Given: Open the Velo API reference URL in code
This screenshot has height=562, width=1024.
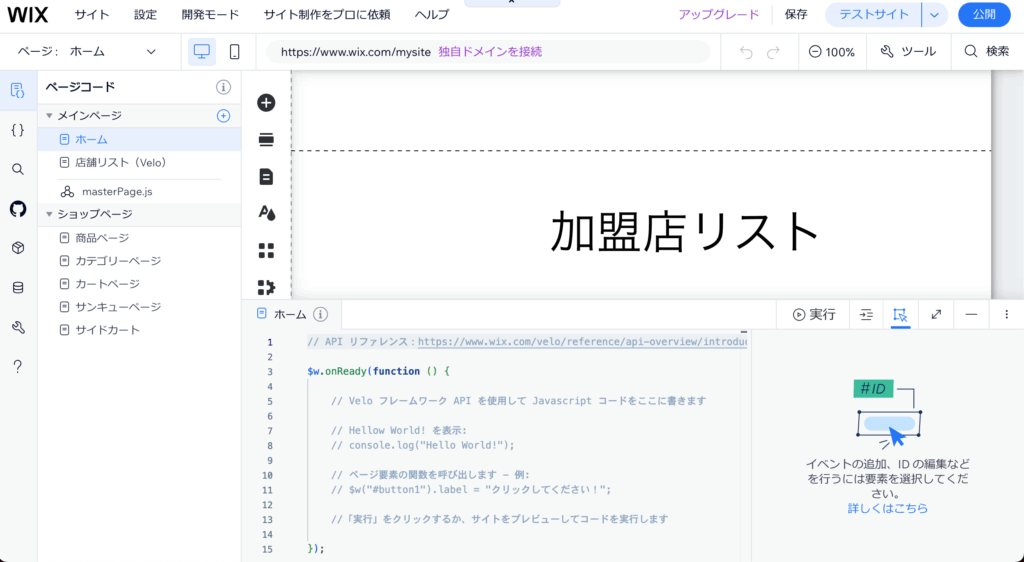Looking at the screenshot, I should click(x=583, y=341).
